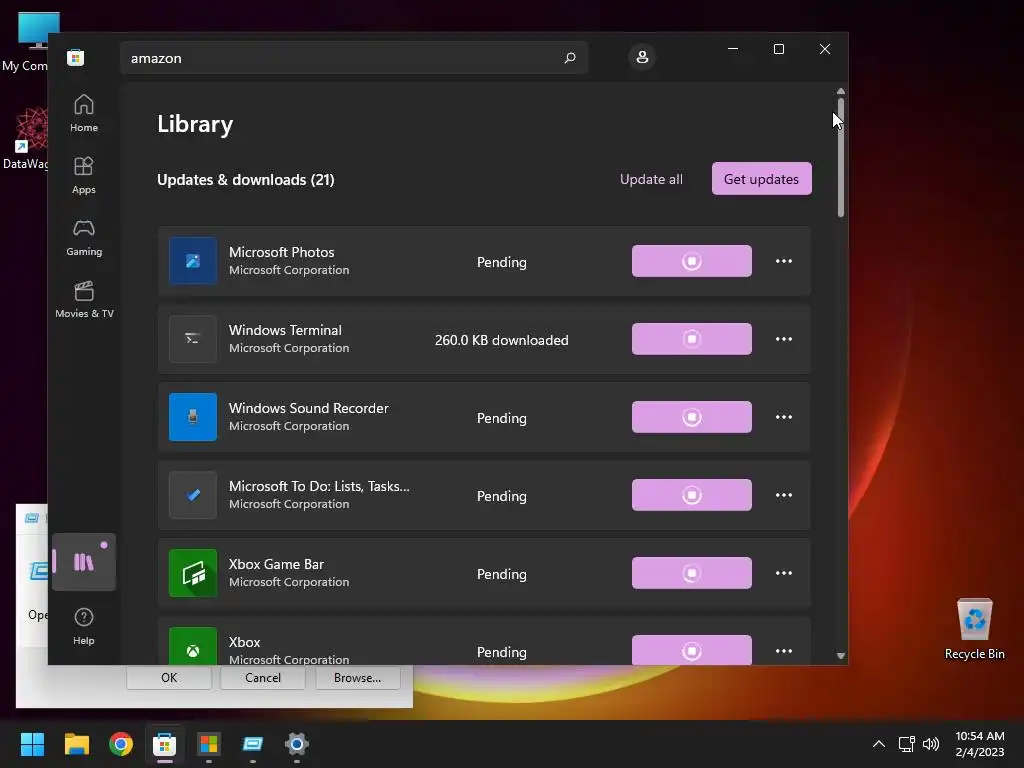1024x768 pixels.
Task: Click the Microsoft Store taskbar icon
Action: click(x=165, y=744)
